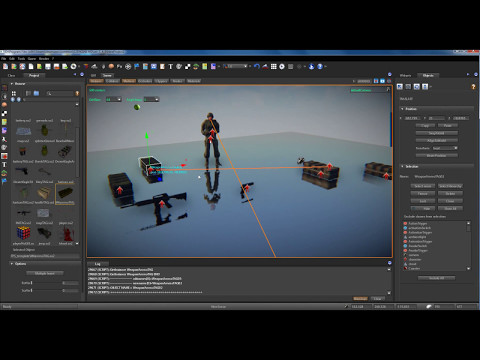The height and width of the screenshot is (360, 480).
Task: Toggle the Markers display button
Action: [129, 81]
